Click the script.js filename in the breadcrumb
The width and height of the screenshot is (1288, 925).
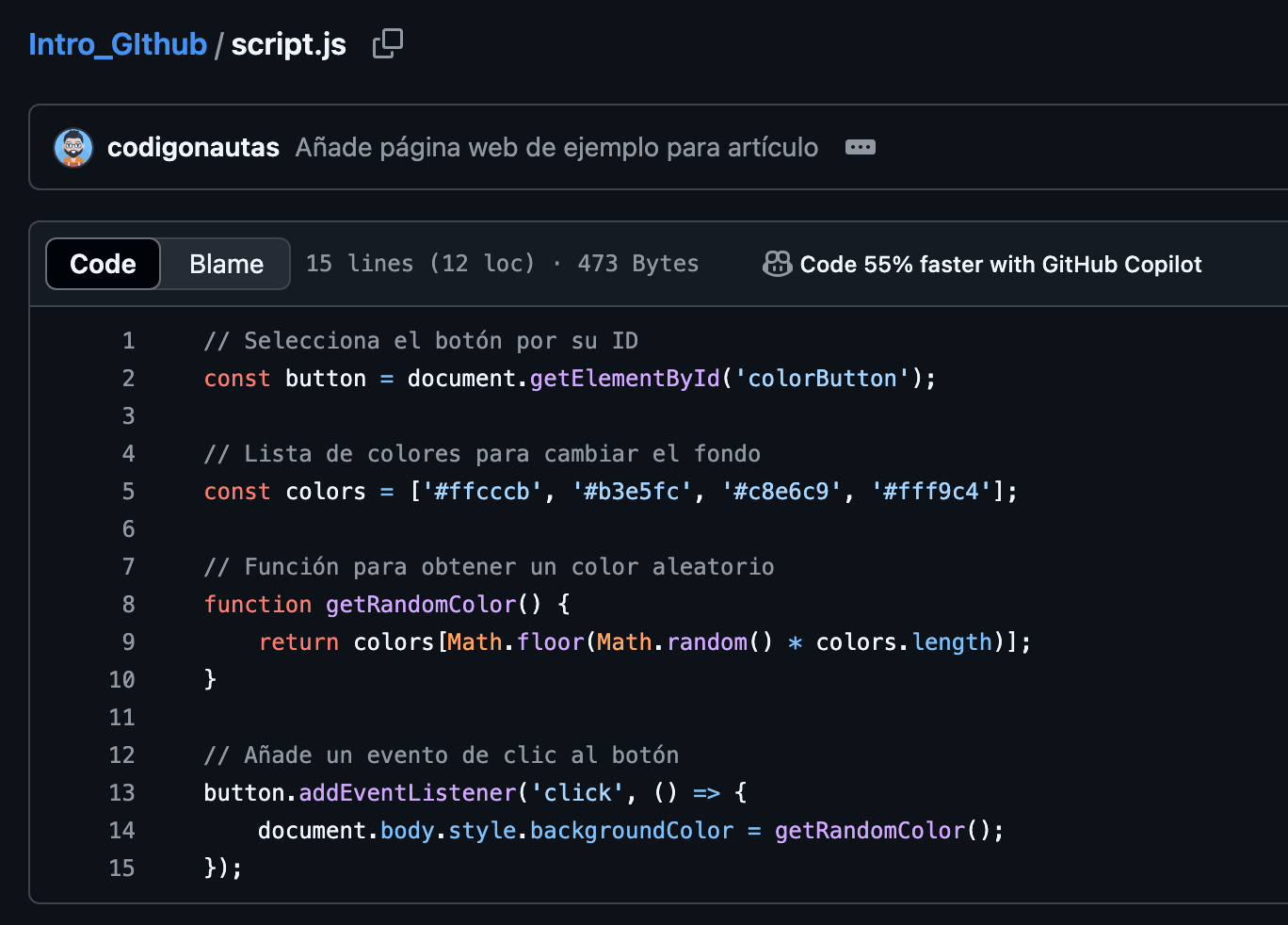click(x=288, y=43)
